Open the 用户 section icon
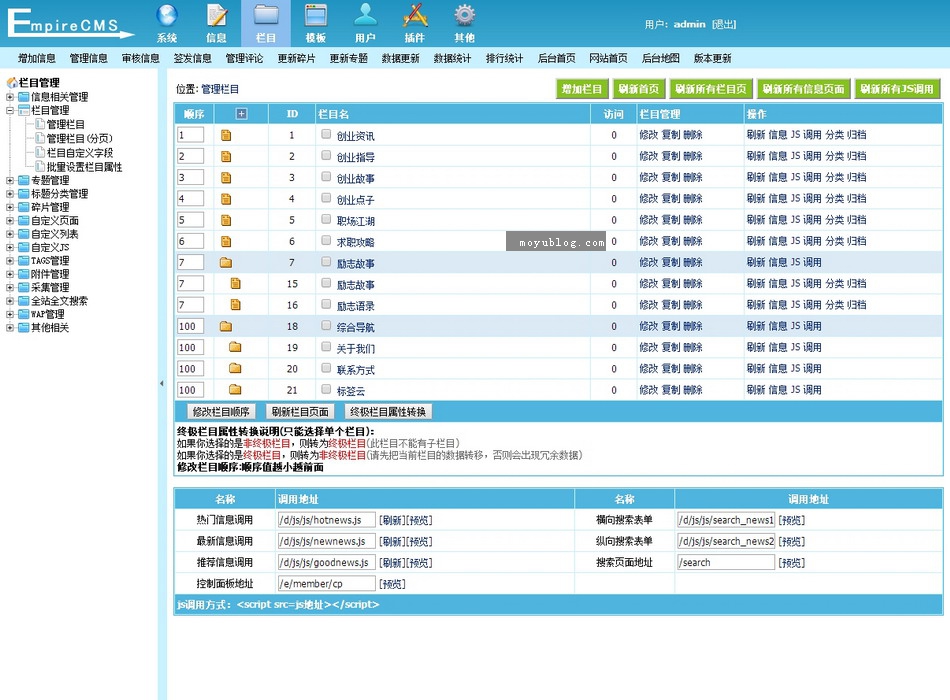The image size is (950, 700). [365, 16]
